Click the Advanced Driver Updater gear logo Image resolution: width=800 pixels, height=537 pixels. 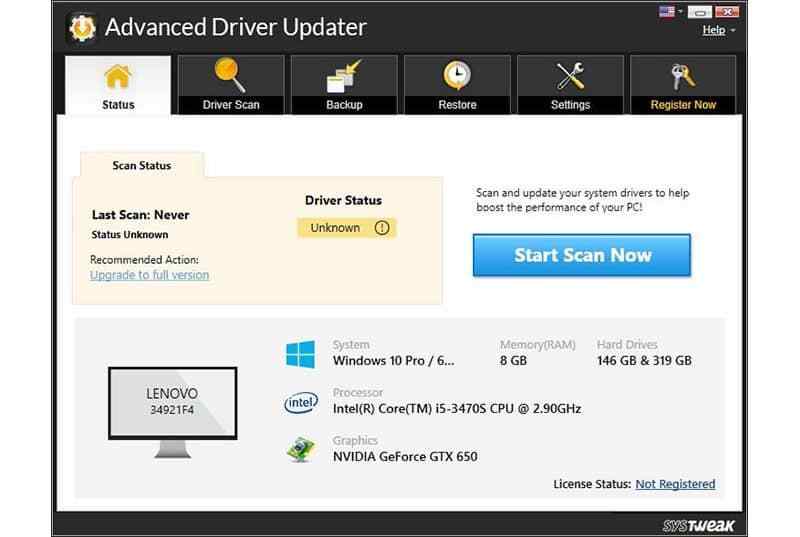point(82,28)
